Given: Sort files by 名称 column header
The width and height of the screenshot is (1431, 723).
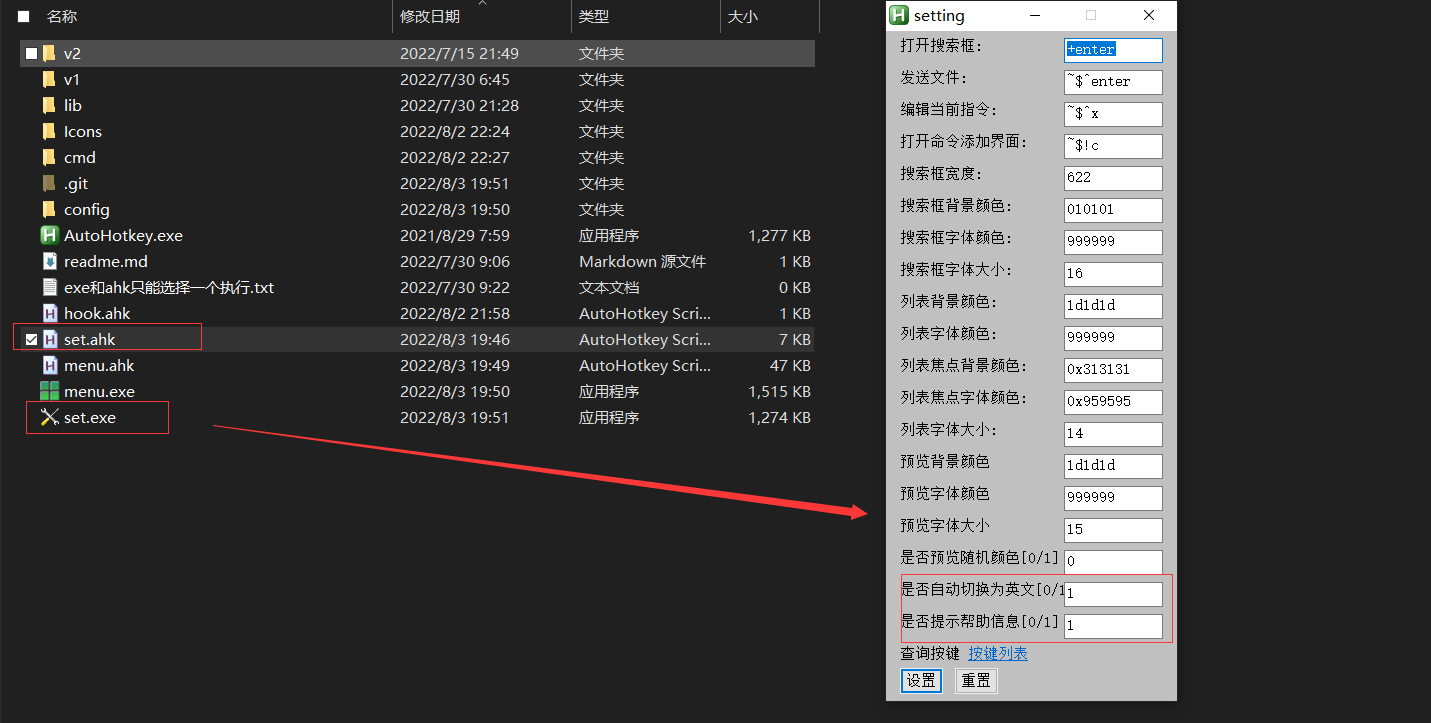Looking at the screenshot, I should click(62, 16).
